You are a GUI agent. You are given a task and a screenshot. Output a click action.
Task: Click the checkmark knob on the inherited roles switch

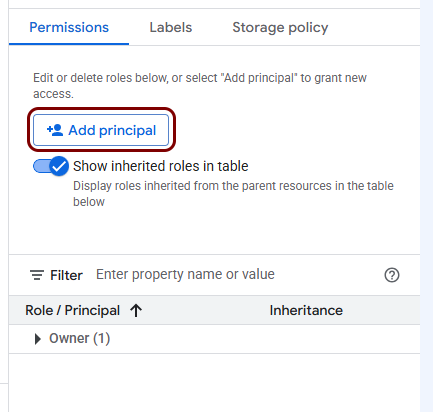pos(59,166)
